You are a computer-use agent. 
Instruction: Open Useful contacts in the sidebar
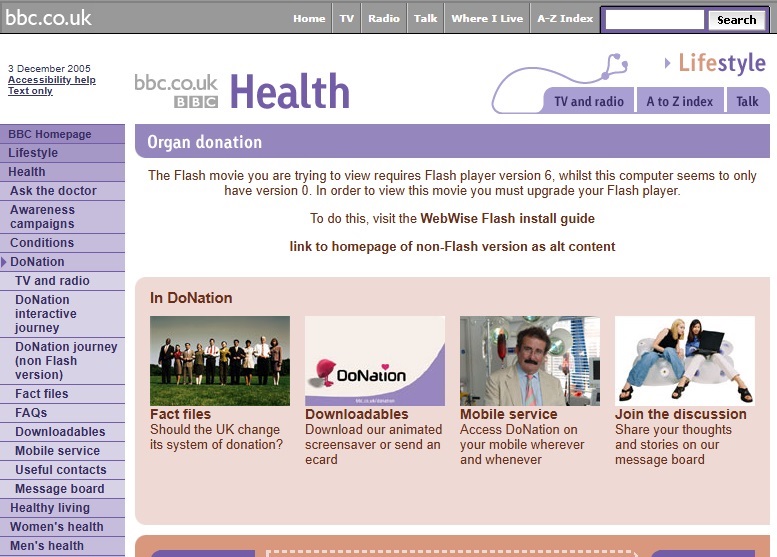click(62, 470)
